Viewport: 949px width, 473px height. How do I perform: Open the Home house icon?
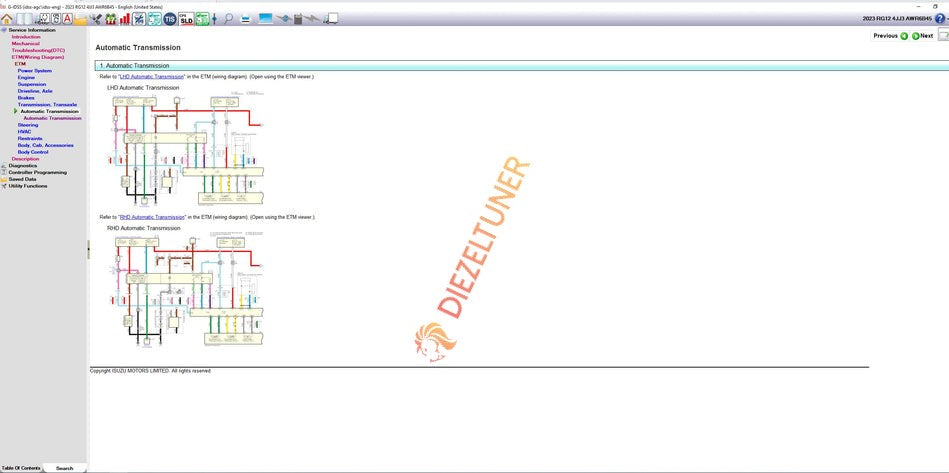point(7,19)
